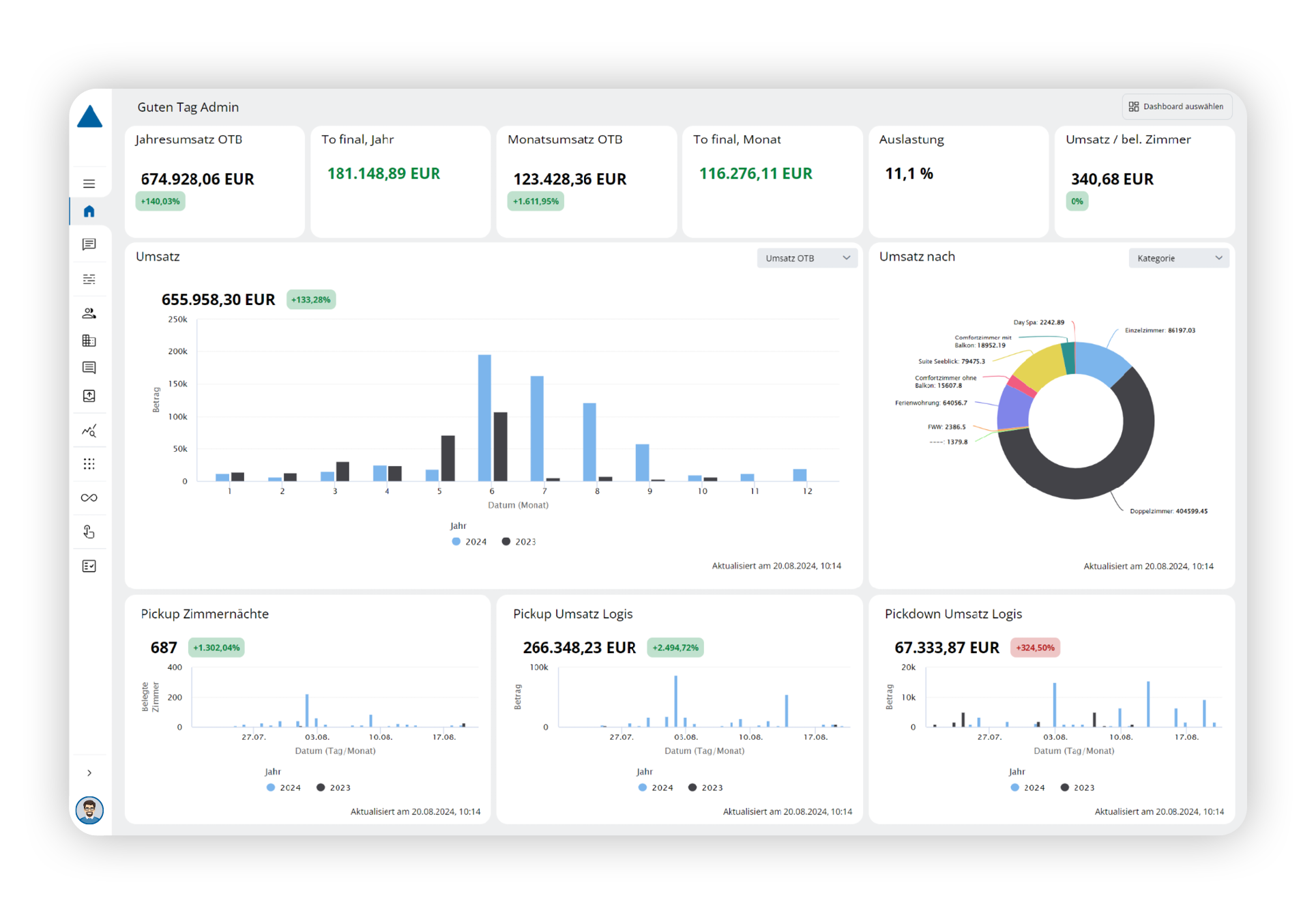
Task: Click the dotted grid apps icon in sidebar
Action: pyautogui.click(x=89, y=464)
